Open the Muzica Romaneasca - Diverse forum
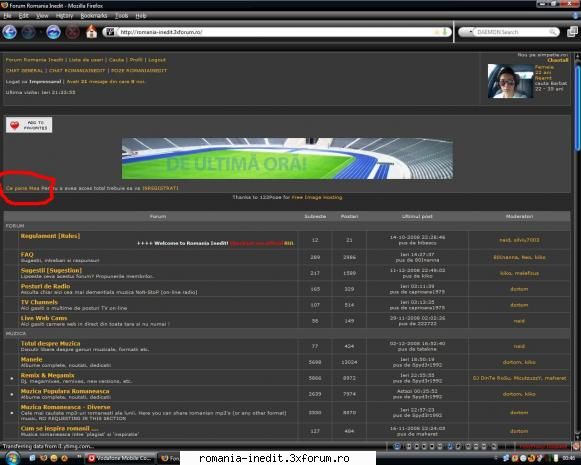 [66, 407]
